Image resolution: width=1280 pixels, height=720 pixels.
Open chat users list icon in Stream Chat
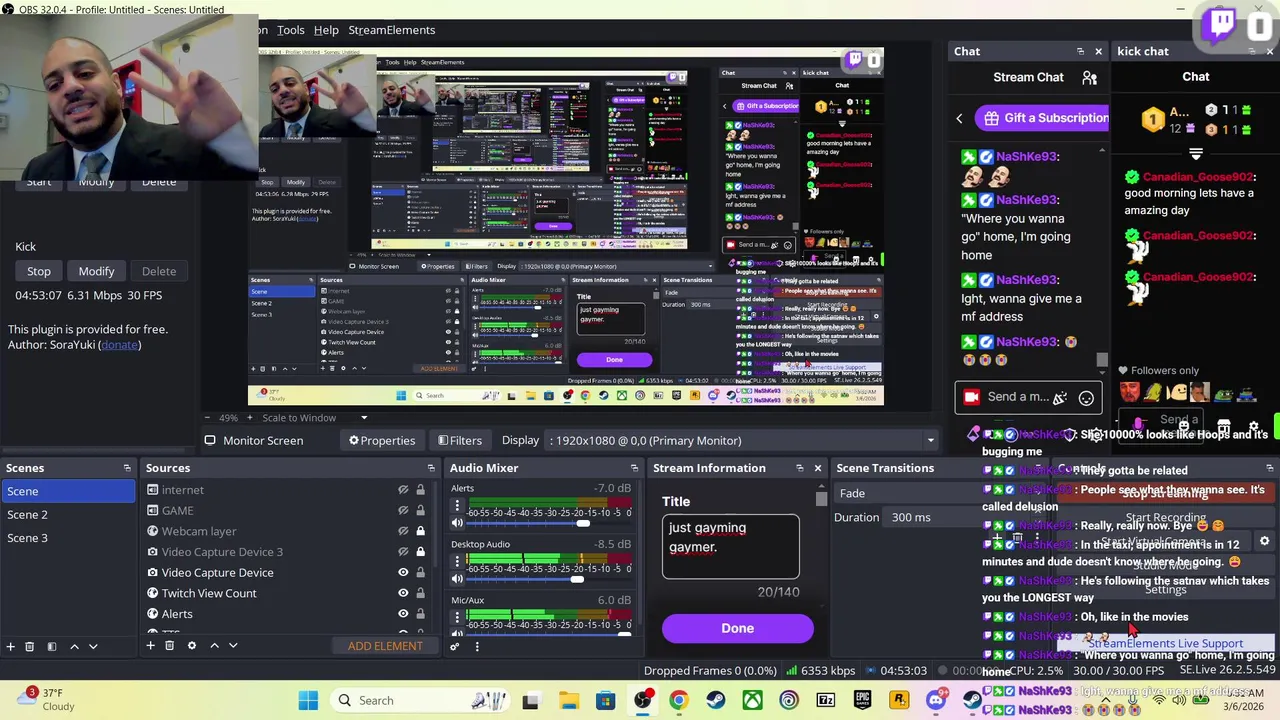click(1090, 77)
